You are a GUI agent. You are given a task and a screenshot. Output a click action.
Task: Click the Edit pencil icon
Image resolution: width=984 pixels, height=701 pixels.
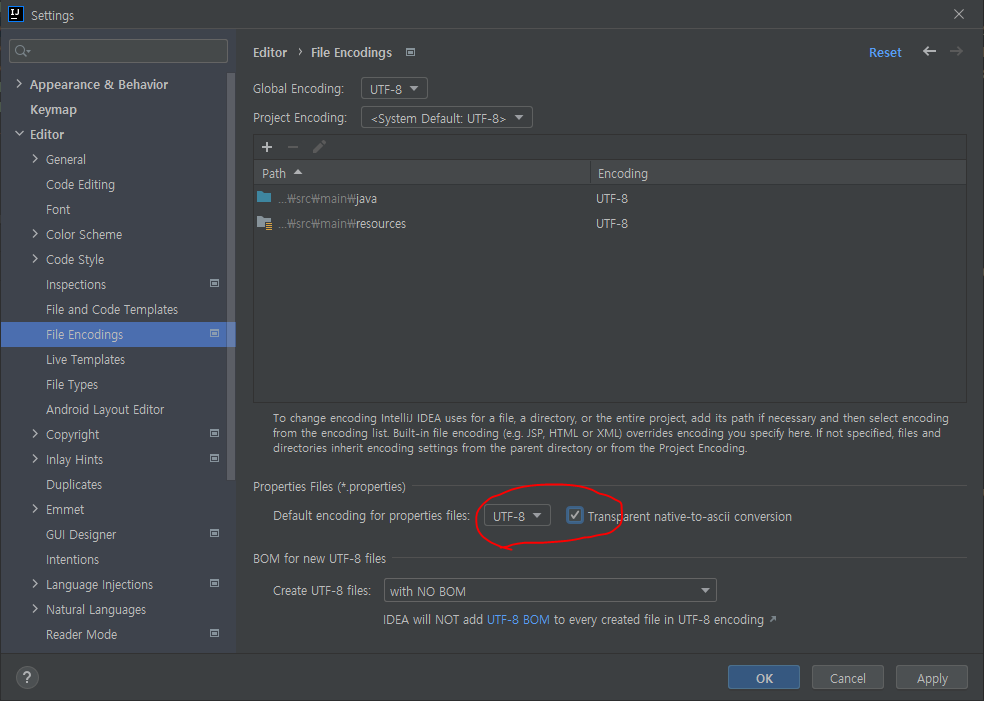(319, 147)
